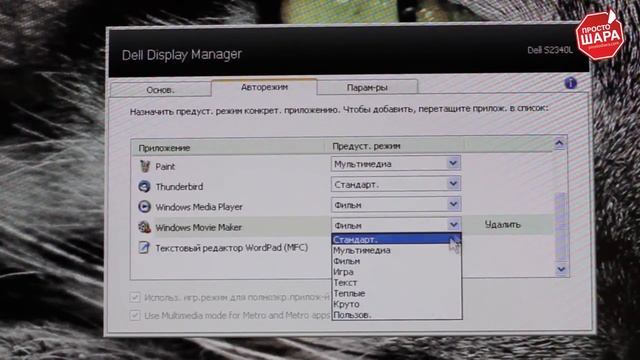Click the Windows Media Player icon

[x=144, y=207]
